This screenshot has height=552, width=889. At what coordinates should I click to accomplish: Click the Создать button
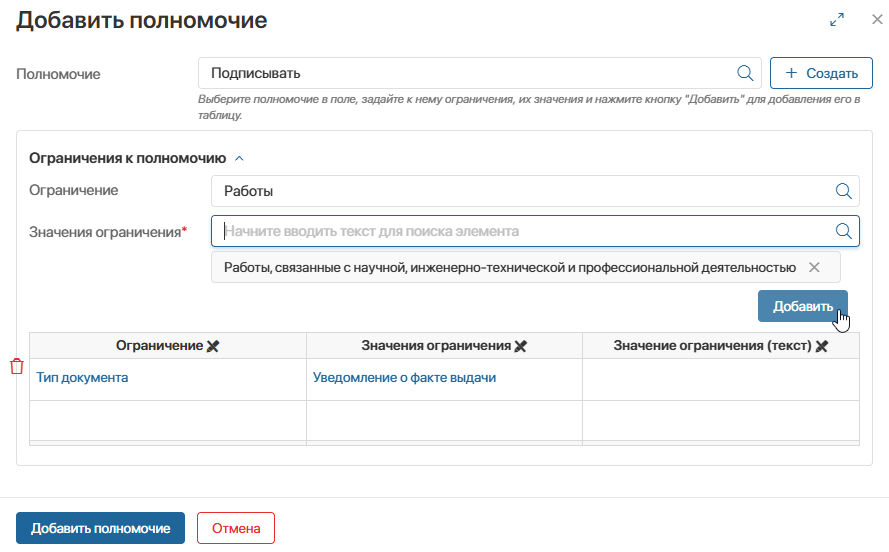(821, 73)
